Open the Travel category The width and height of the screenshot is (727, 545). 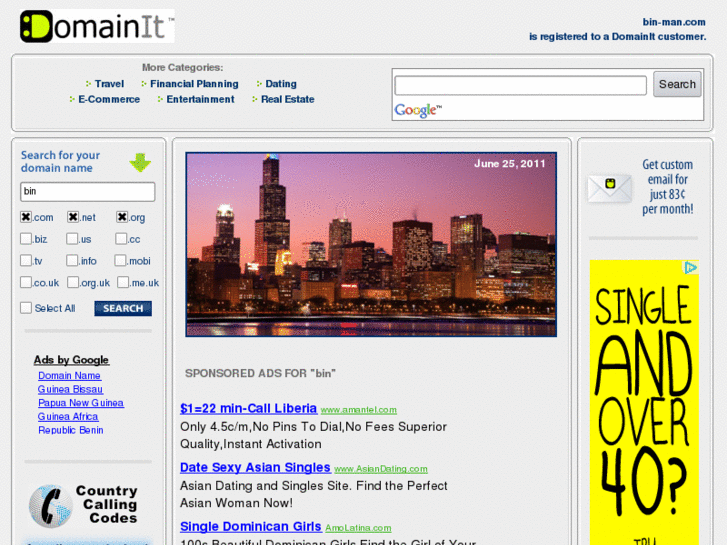[109, 84]
